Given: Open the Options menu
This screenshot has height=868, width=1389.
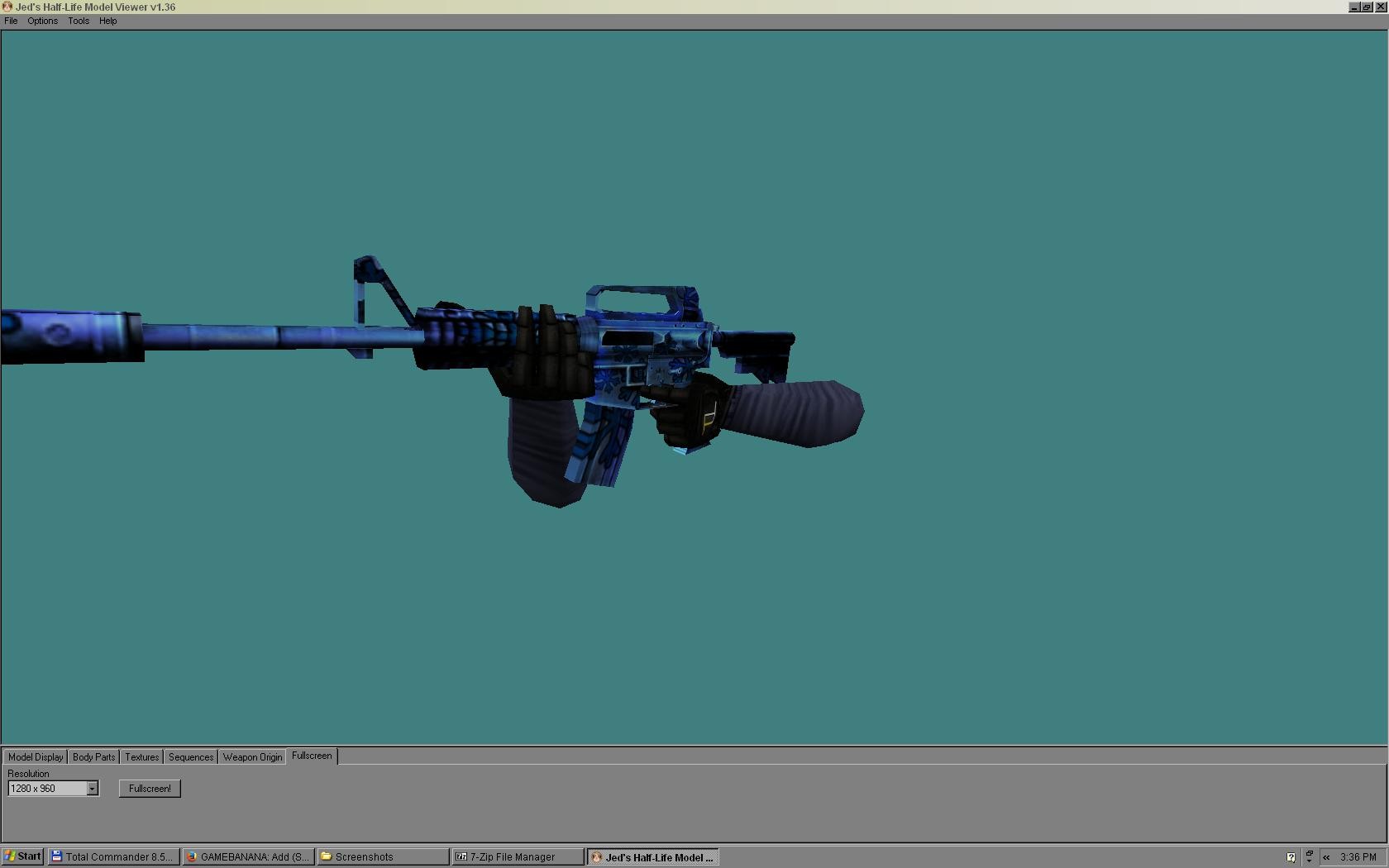Looking at the screenshot, I should click(41, 21).
